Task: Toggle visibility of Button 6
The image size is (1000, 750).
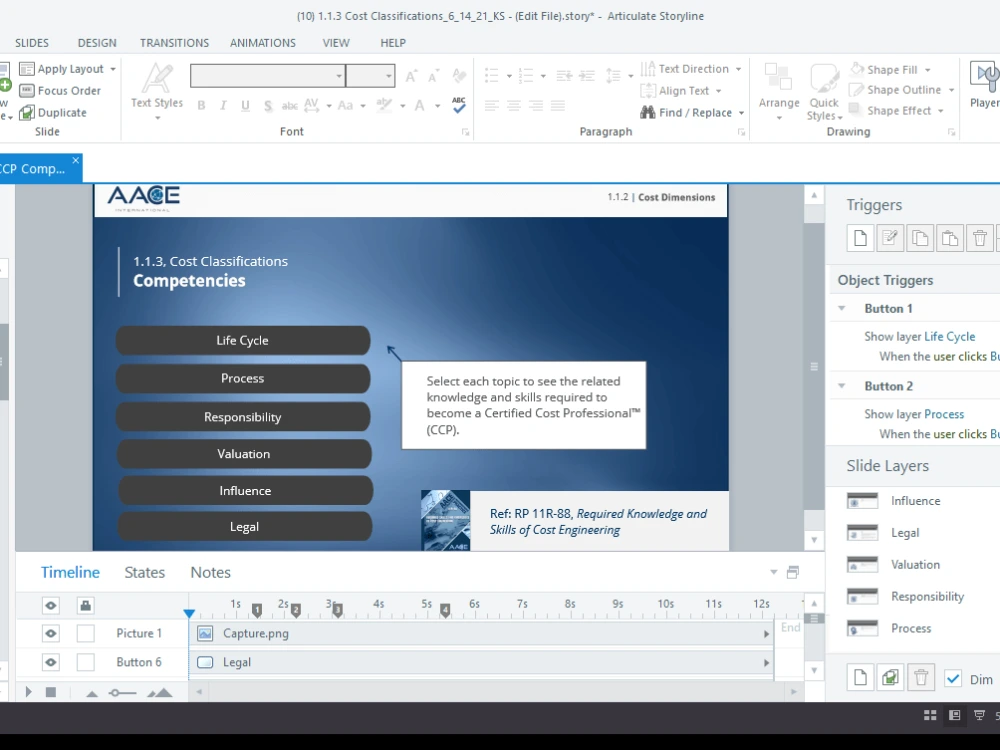Action: click(x=51, y=662)
